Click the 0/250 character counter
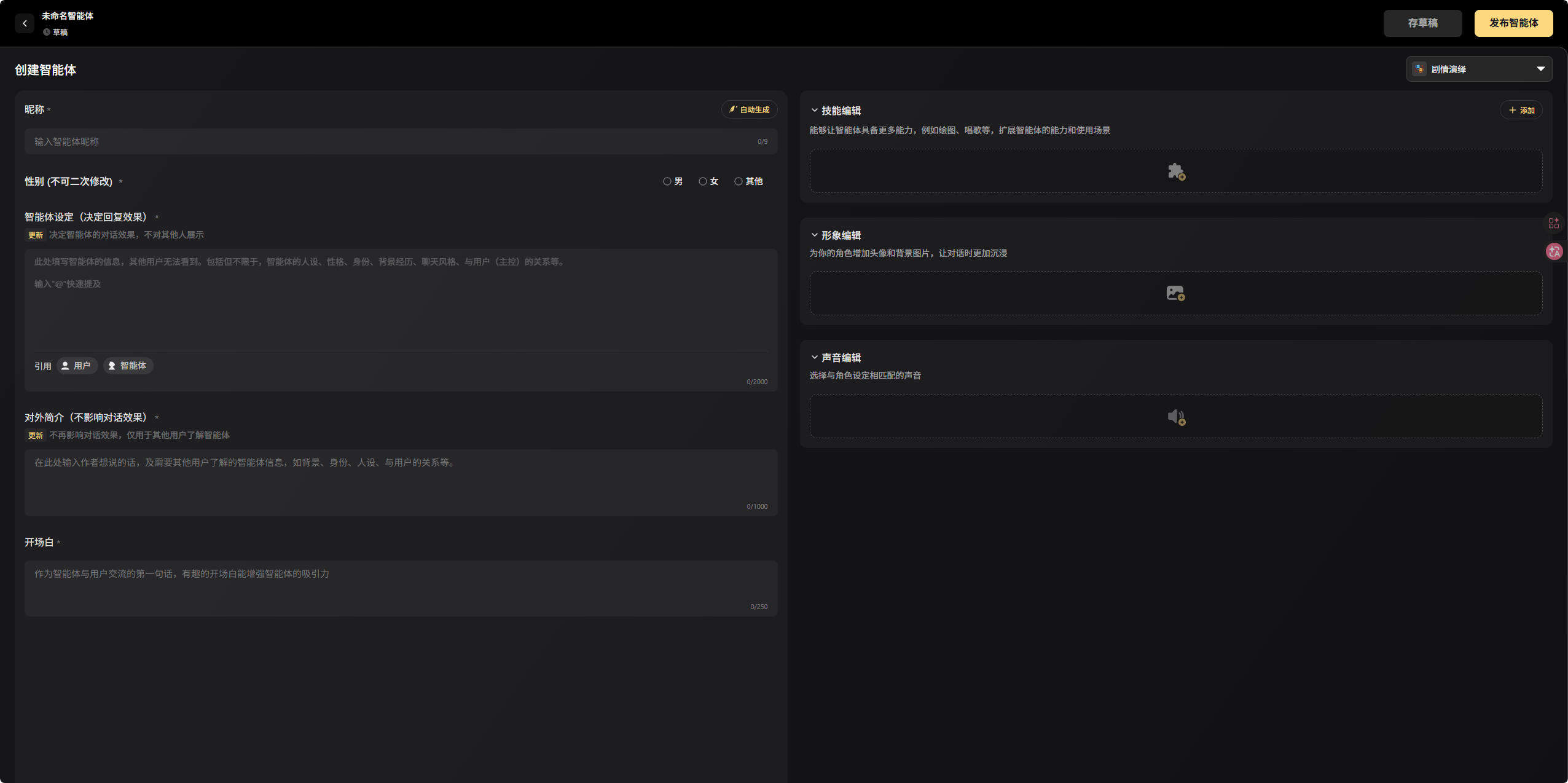Viewport: 1568px width, 783px height. (x=759, y=607)
